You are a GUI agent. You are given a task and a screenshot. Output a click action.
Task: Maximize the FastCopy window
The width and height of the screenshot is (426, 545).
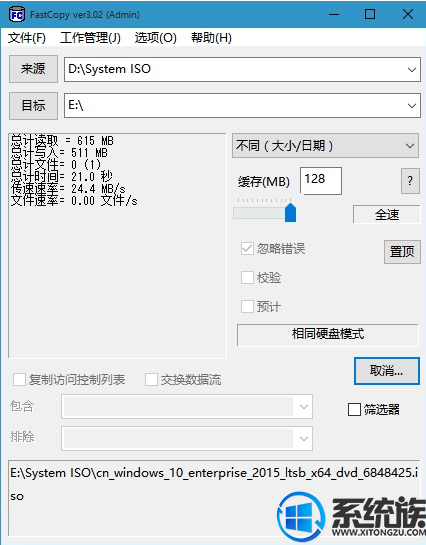click(x=370, y=15)
